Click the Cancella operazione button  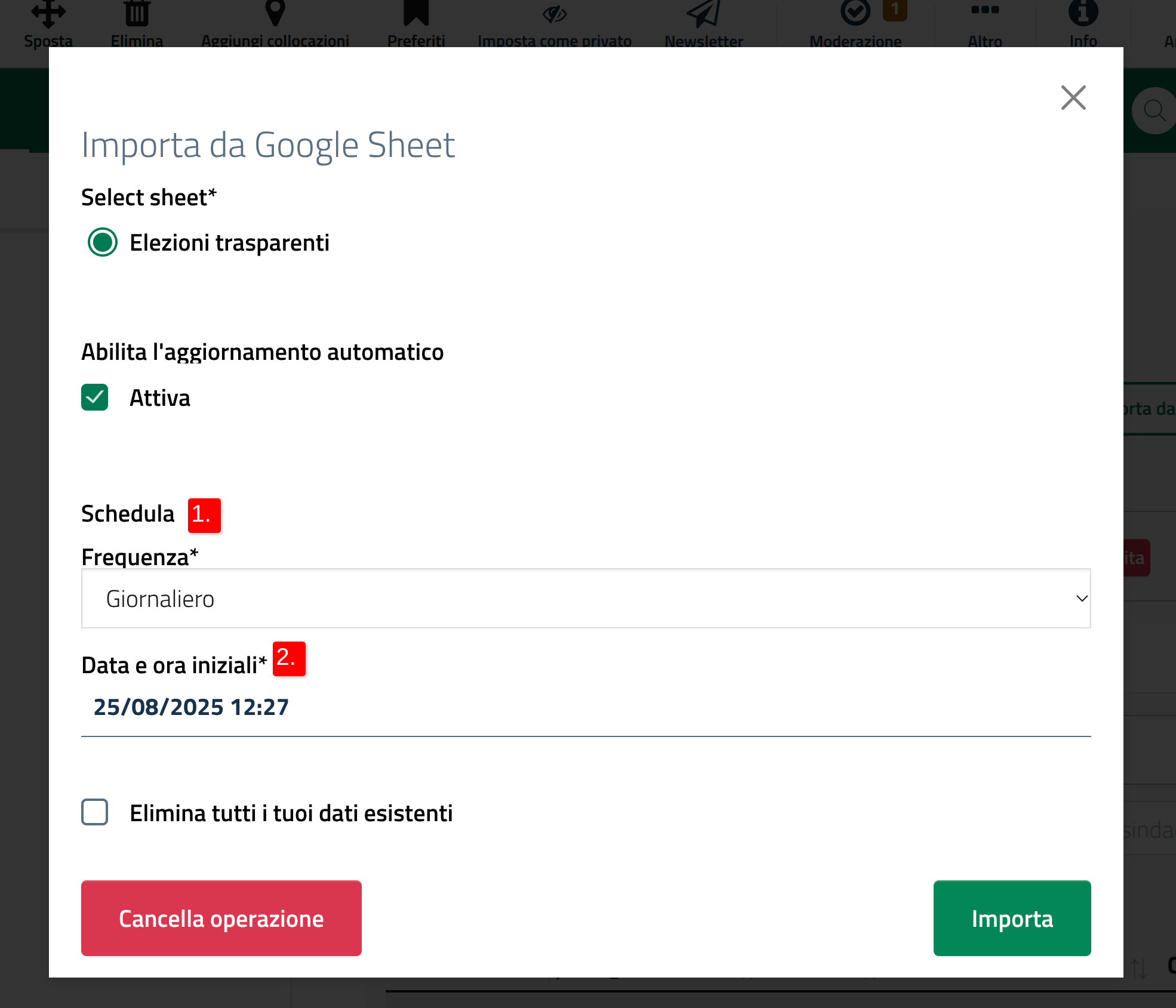pos(221,918)
